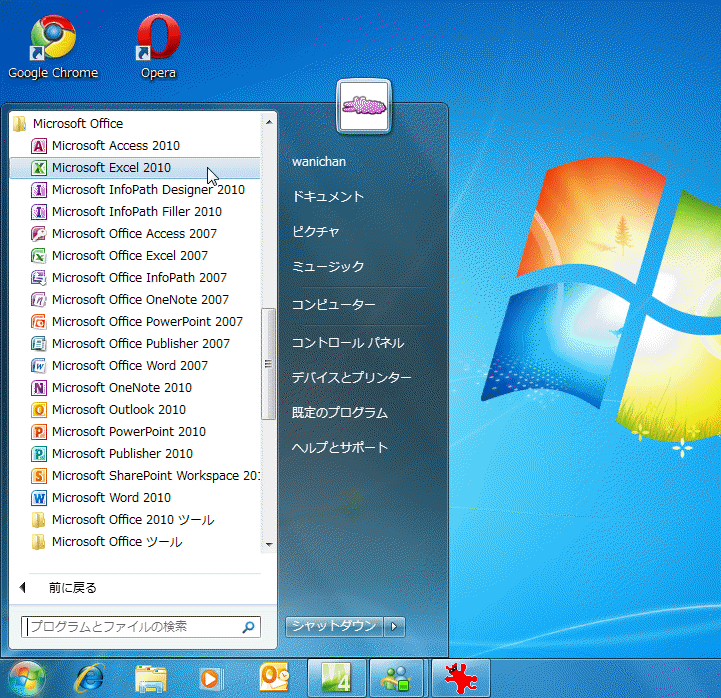
Task: Open Google Chrome desktop shortcut icon
Action: point(53,39)
